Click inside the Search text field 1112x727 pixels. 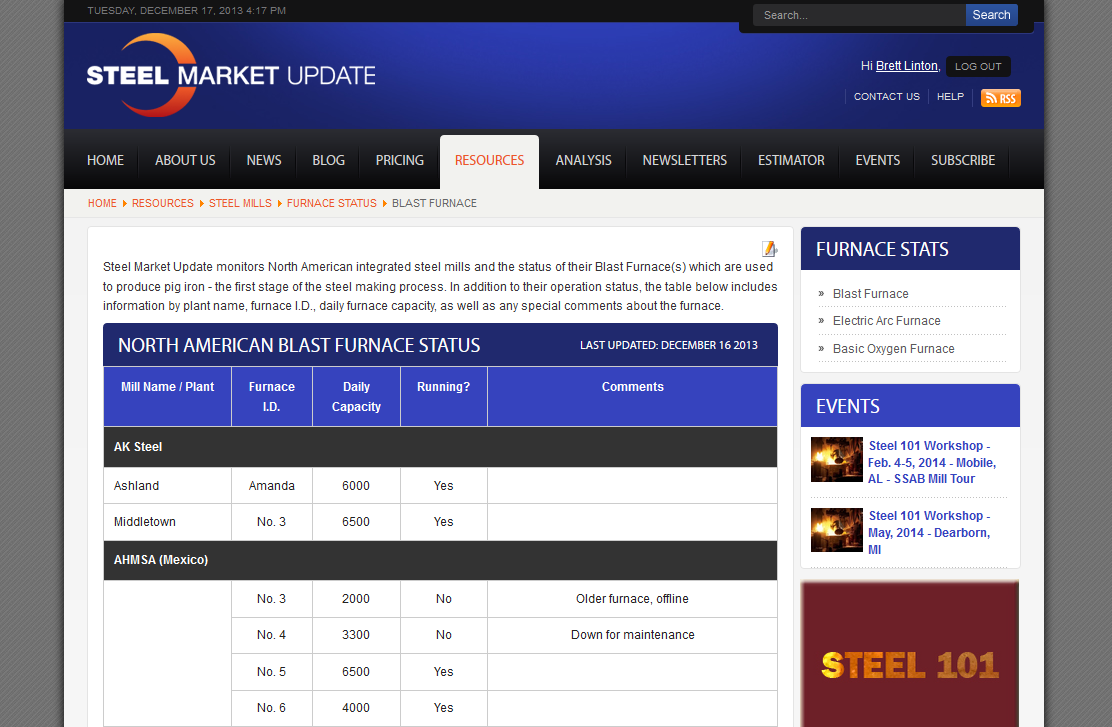[858, 15]
